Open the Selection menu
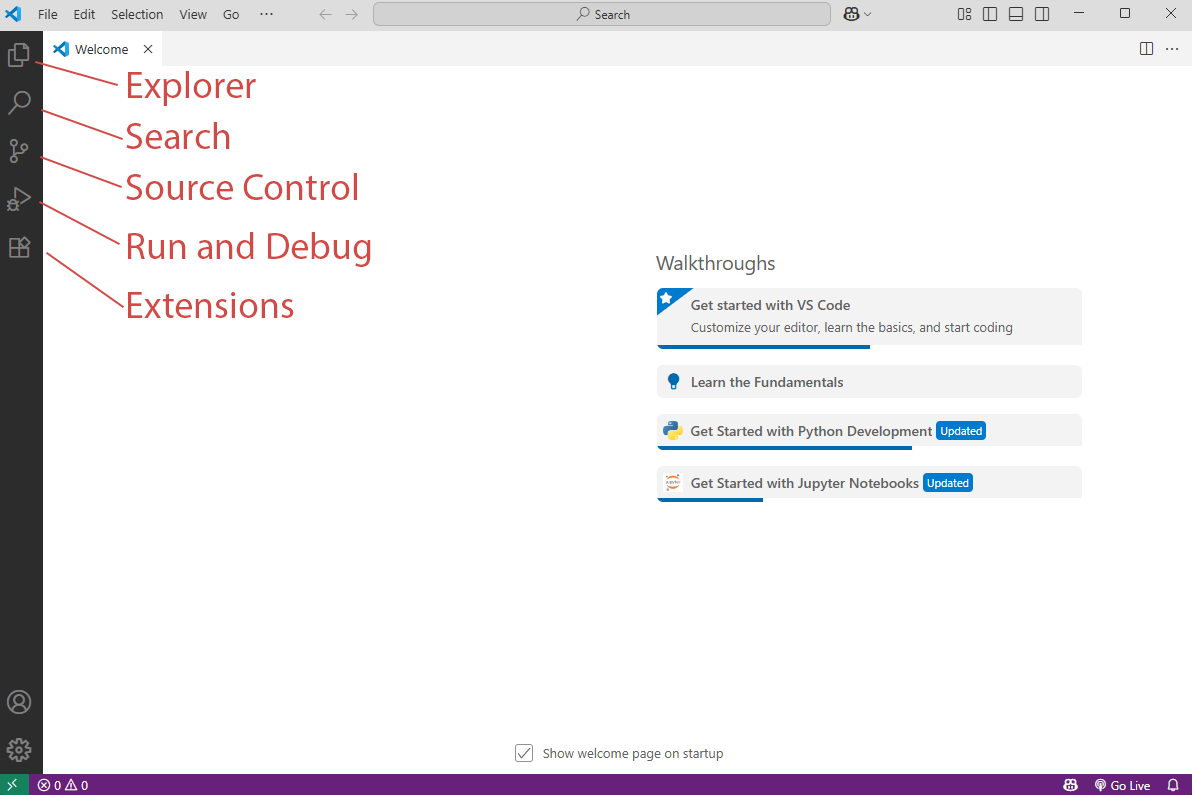This screenshot has width=1192, height=795. click(137, 14)
